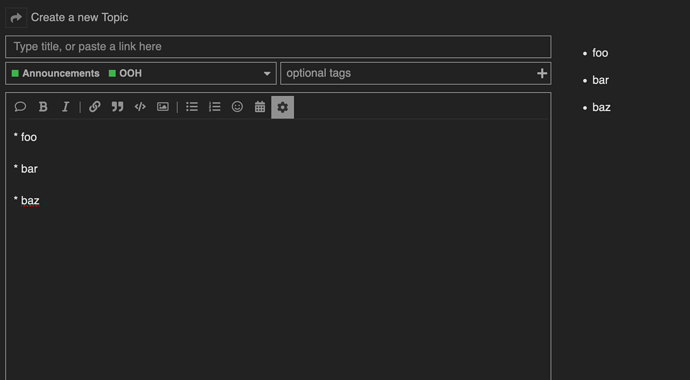Click the "* foo" line in the editor

(26, 137)
